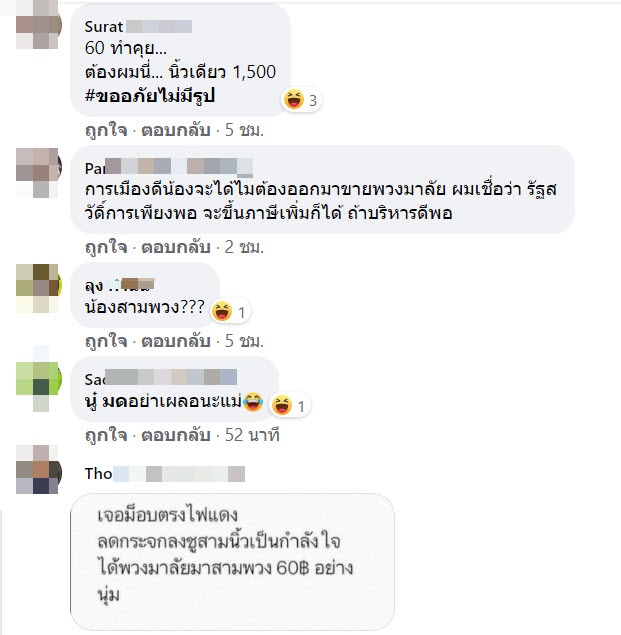Open the 52 นาที timestamp link
This screenshot has height=635, width=621.
click(x=252, y=435)
